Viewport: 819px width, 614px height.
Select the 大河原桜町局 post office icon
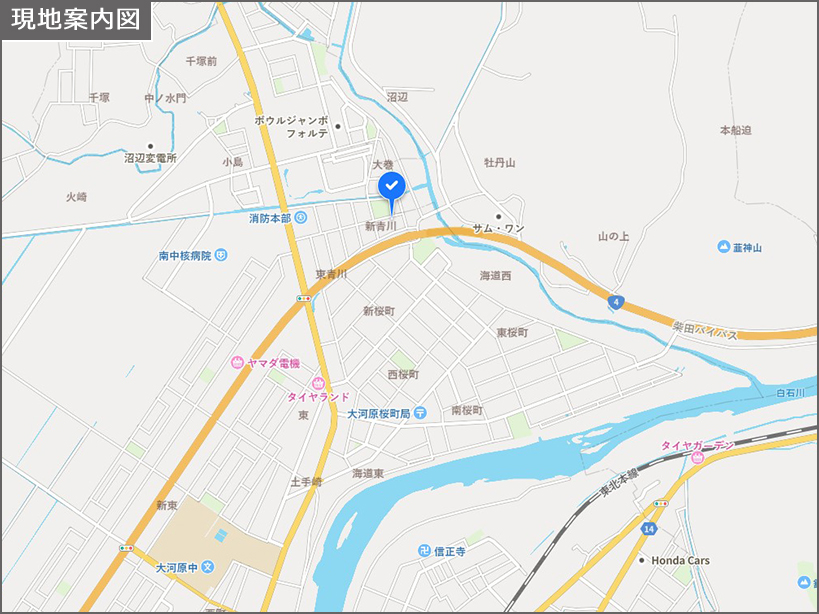420,413
